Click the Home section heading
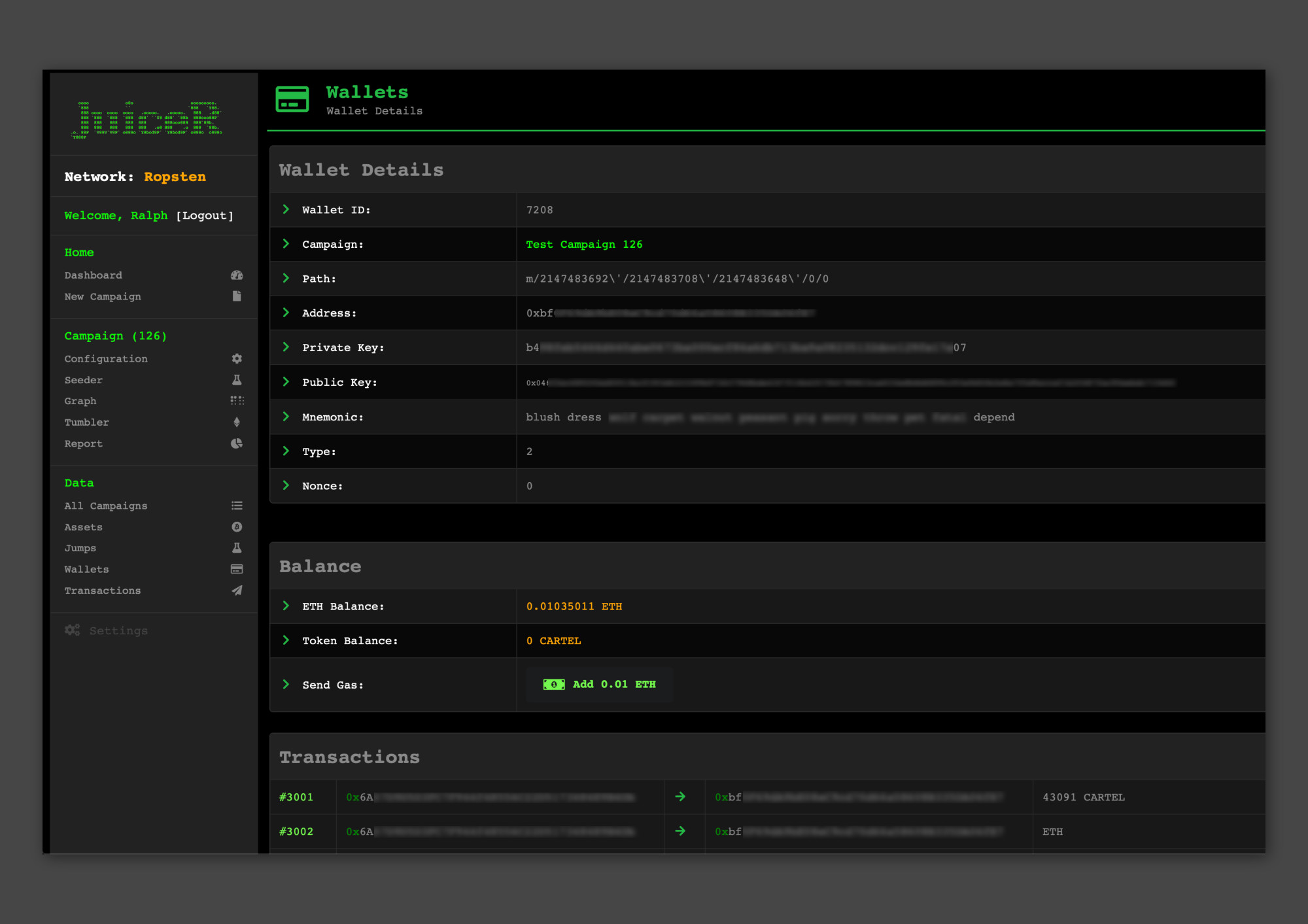This screenshot has width=1308, height=924. [x=79, y=252]
